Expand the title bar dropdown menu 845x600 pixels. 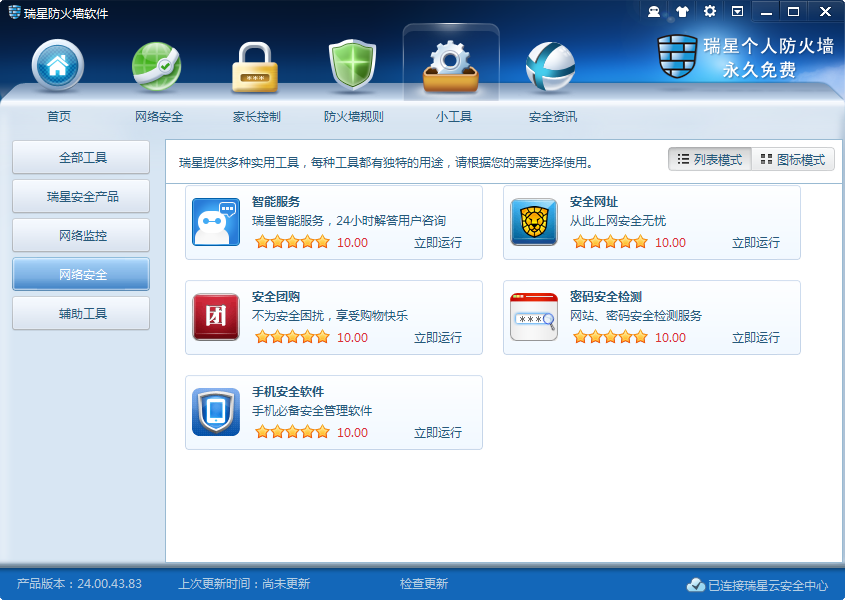click(x=737, y=12)
